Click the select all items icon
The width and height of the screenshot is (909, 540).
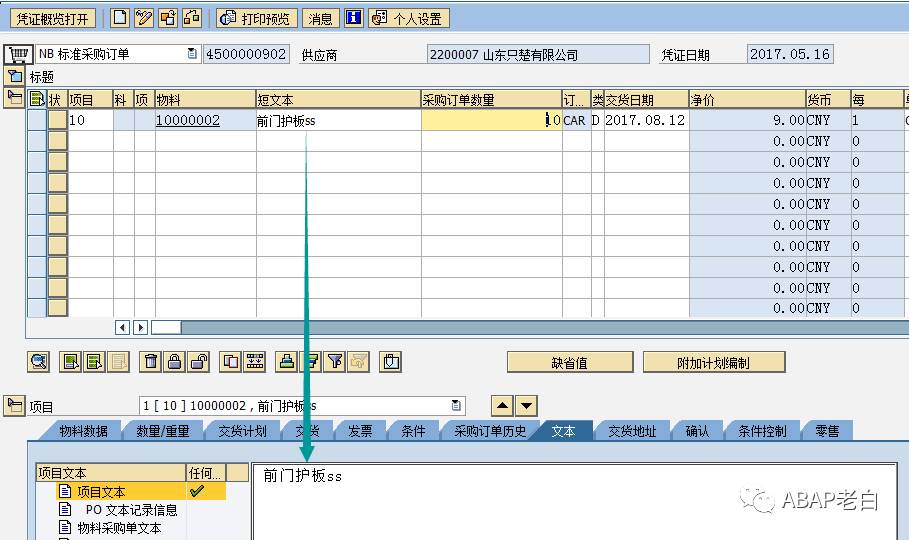(71, 362)
